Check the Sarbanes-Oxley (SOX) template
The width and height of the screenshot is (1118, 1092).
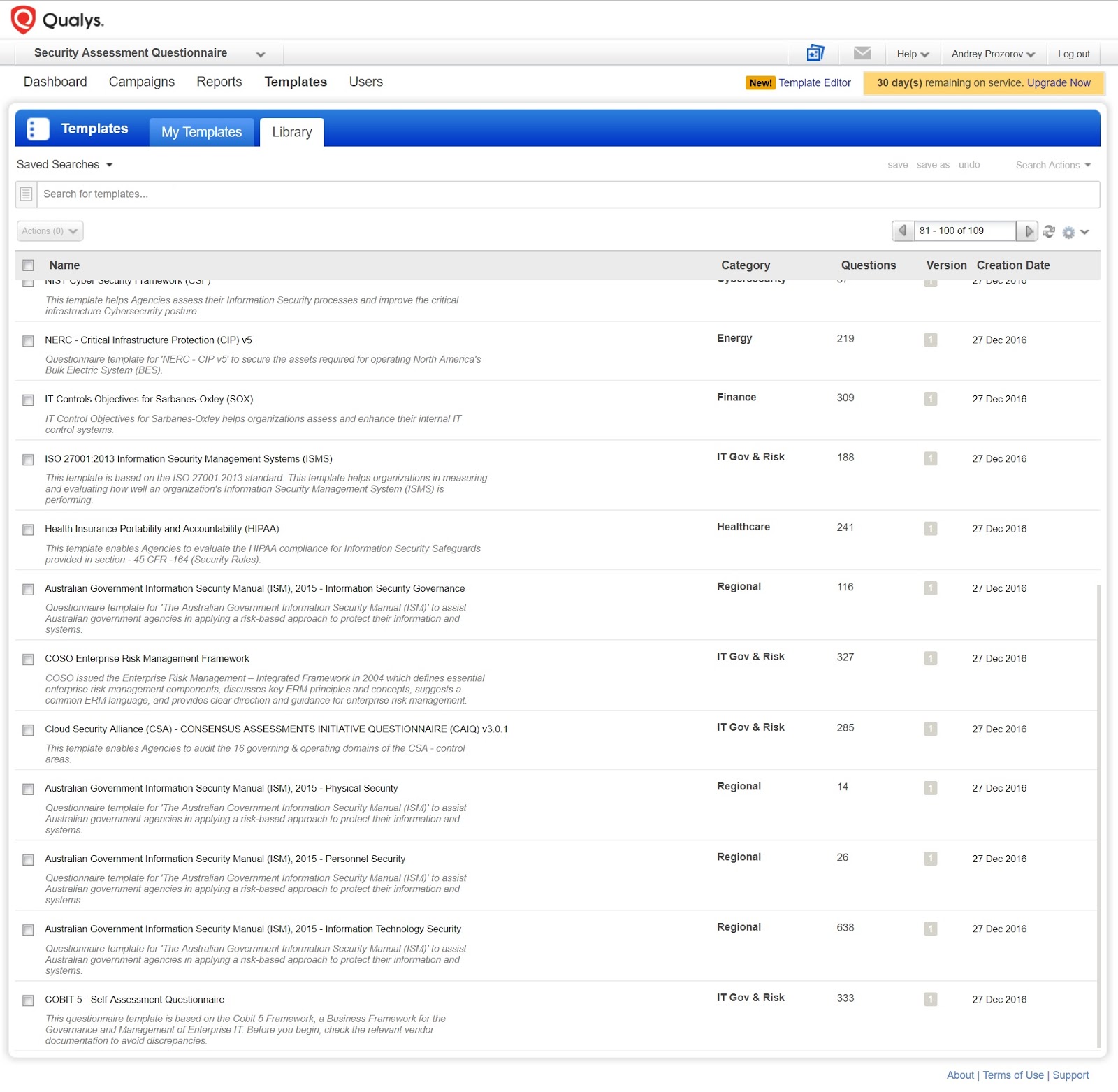[x=28, y=400]
